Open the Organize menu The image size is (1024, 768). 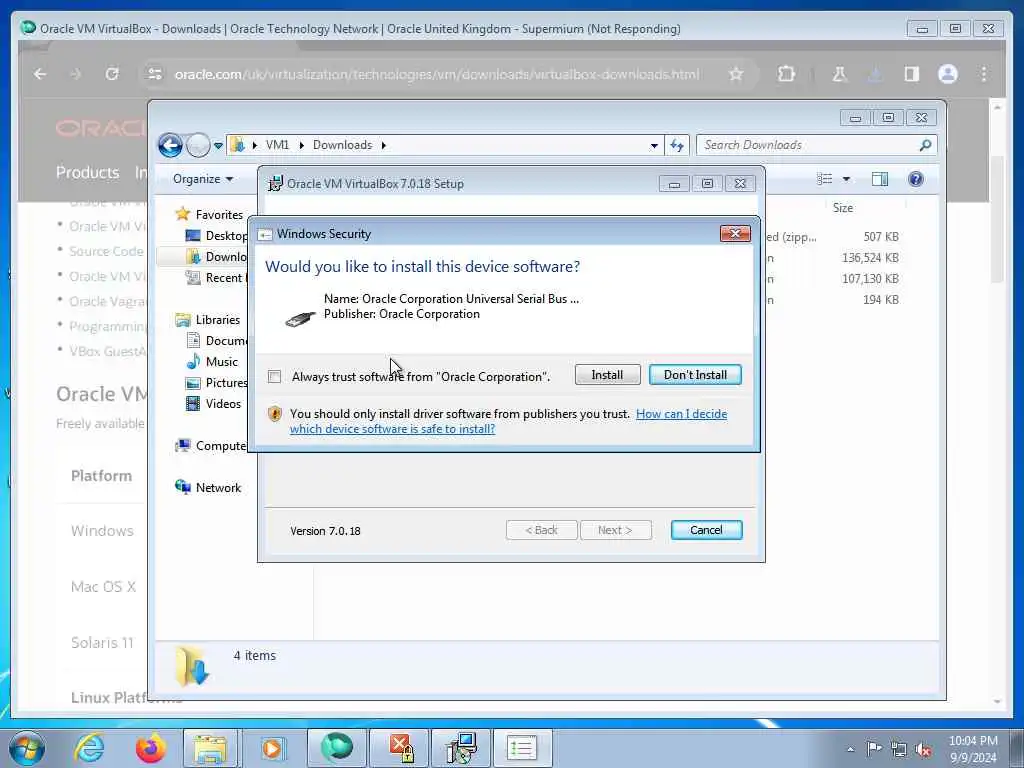[x=202, y=179]
